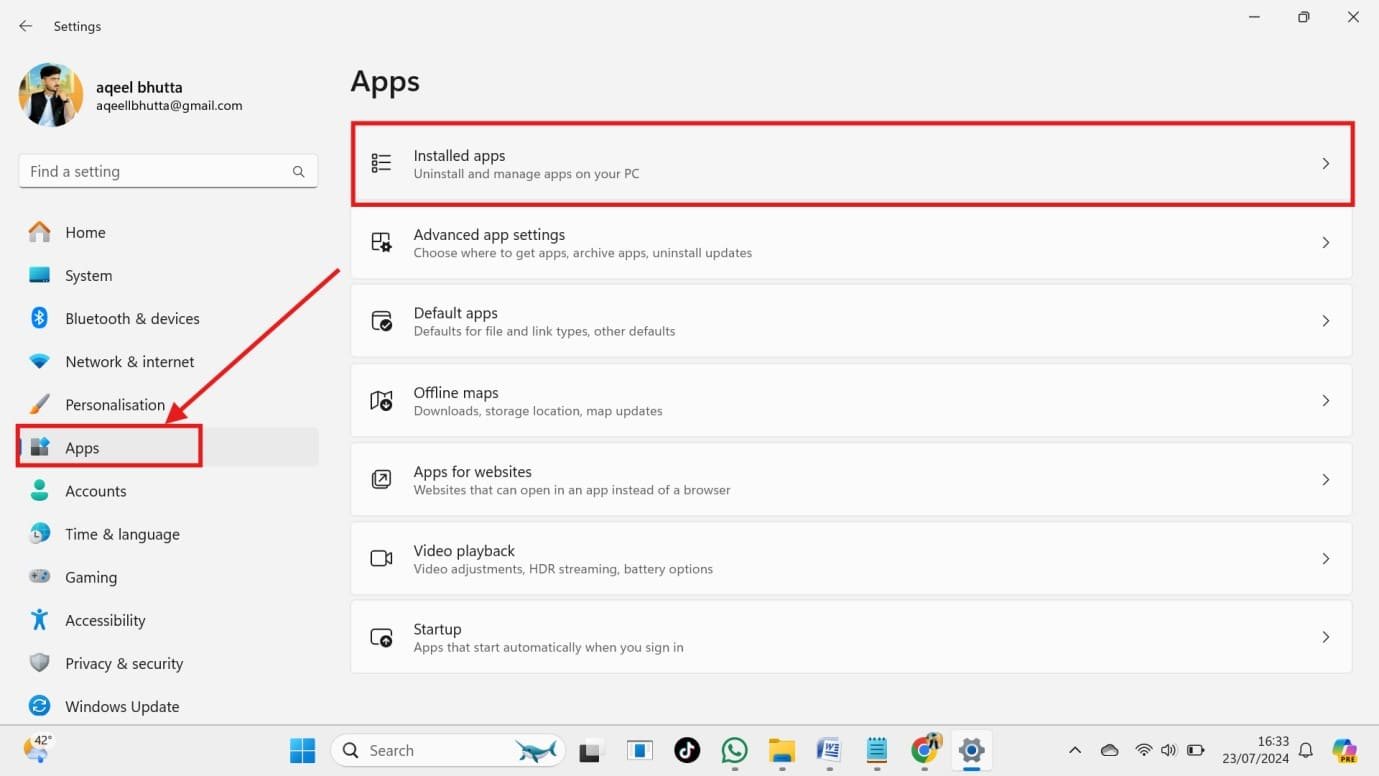1379x776 pixels.
Task: Select Accounts in the settings sidebar
Action: pos(96,491)
